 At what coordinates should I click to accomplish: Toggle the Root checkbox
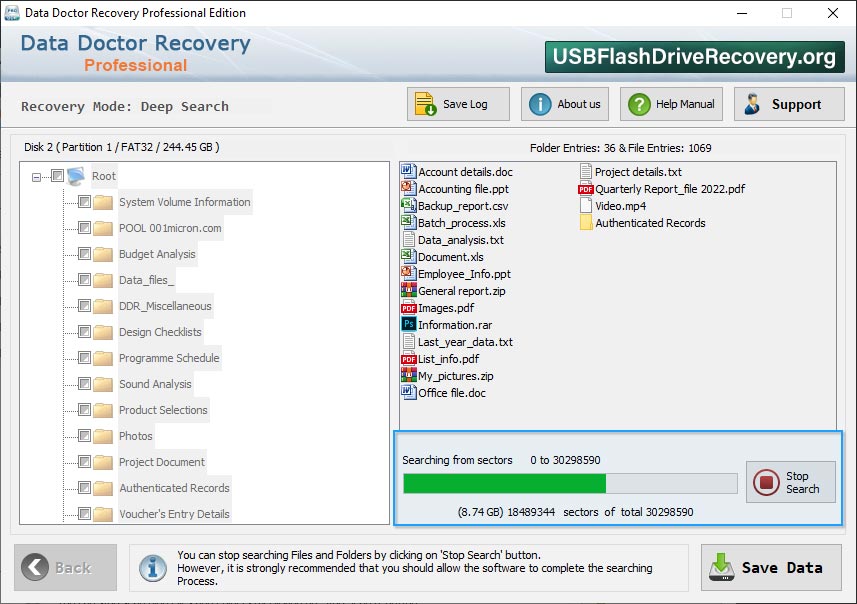point(57,175)
